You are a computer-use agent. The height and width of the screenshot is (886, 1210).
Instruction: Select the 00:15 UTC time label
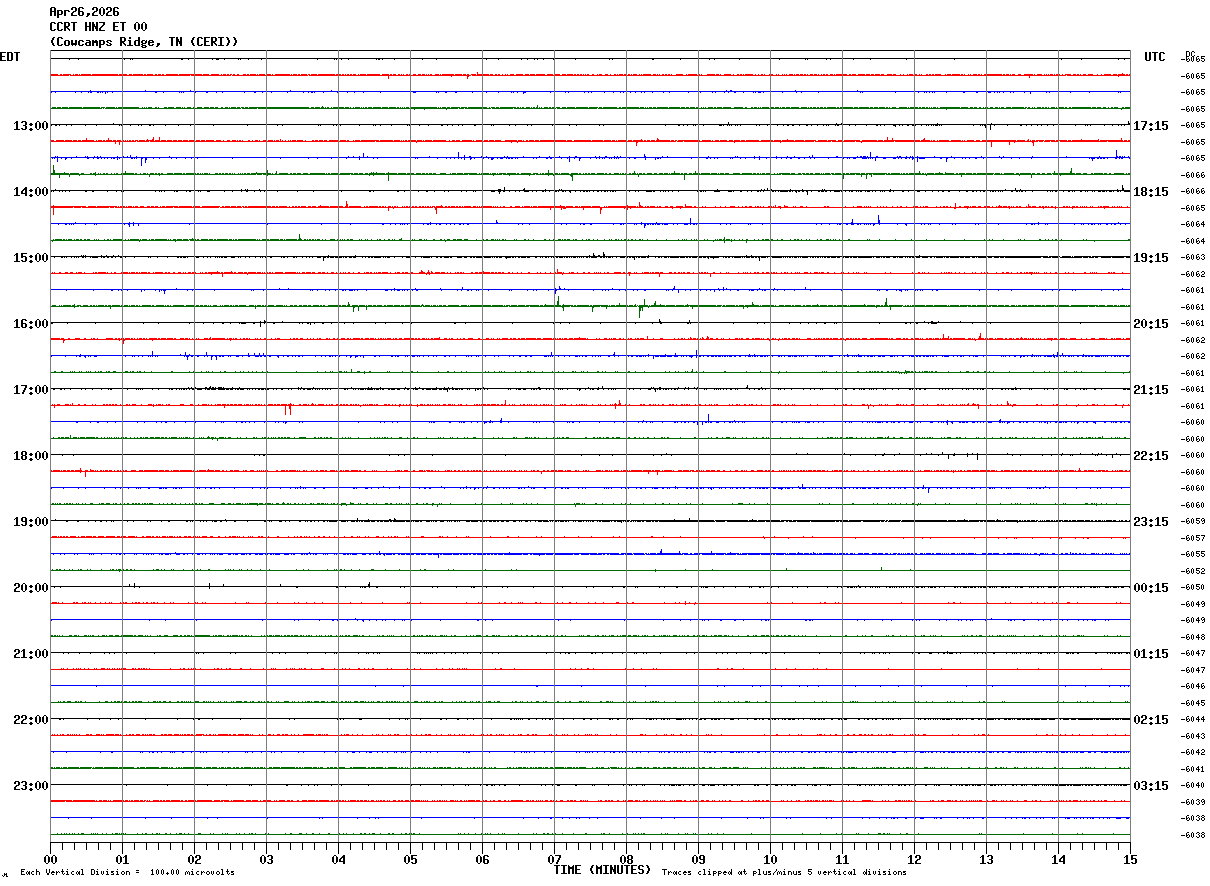tap(1151, 587)
